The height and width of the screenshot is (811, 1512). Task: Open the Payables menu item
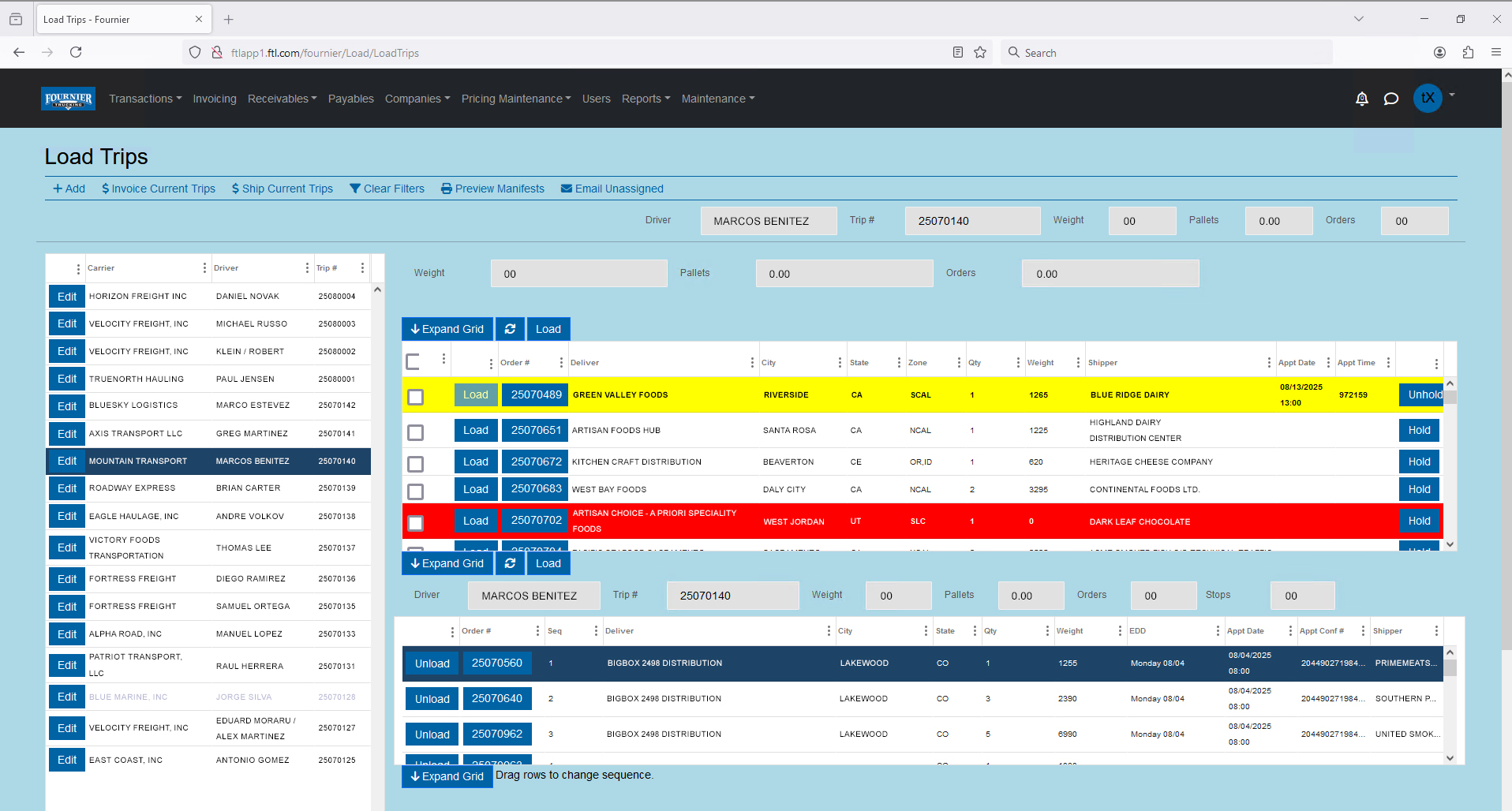tap(350, 99)
